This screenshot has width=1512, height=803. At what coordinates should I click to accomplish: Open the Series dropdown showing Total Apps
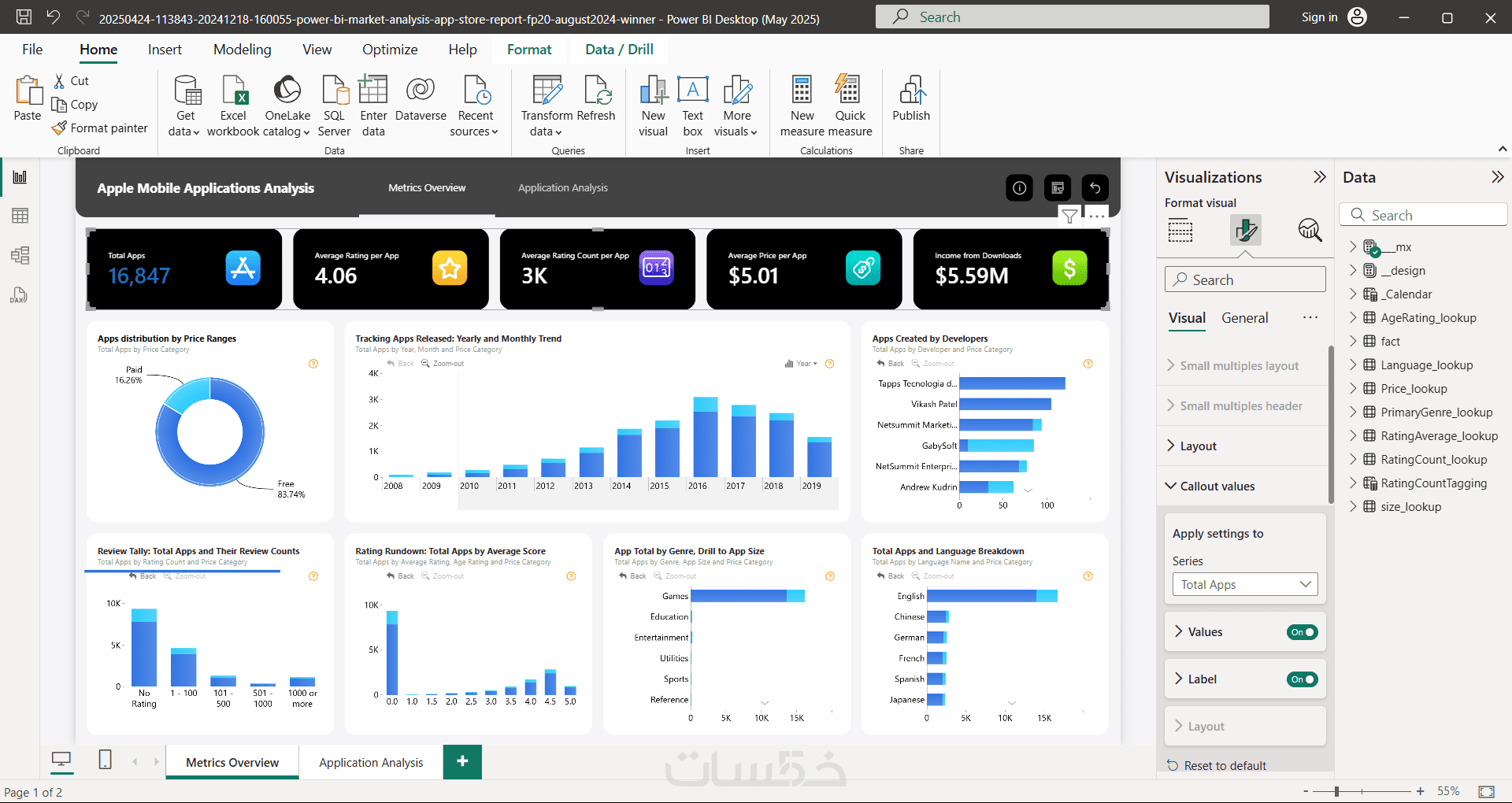click(1245, 584)
